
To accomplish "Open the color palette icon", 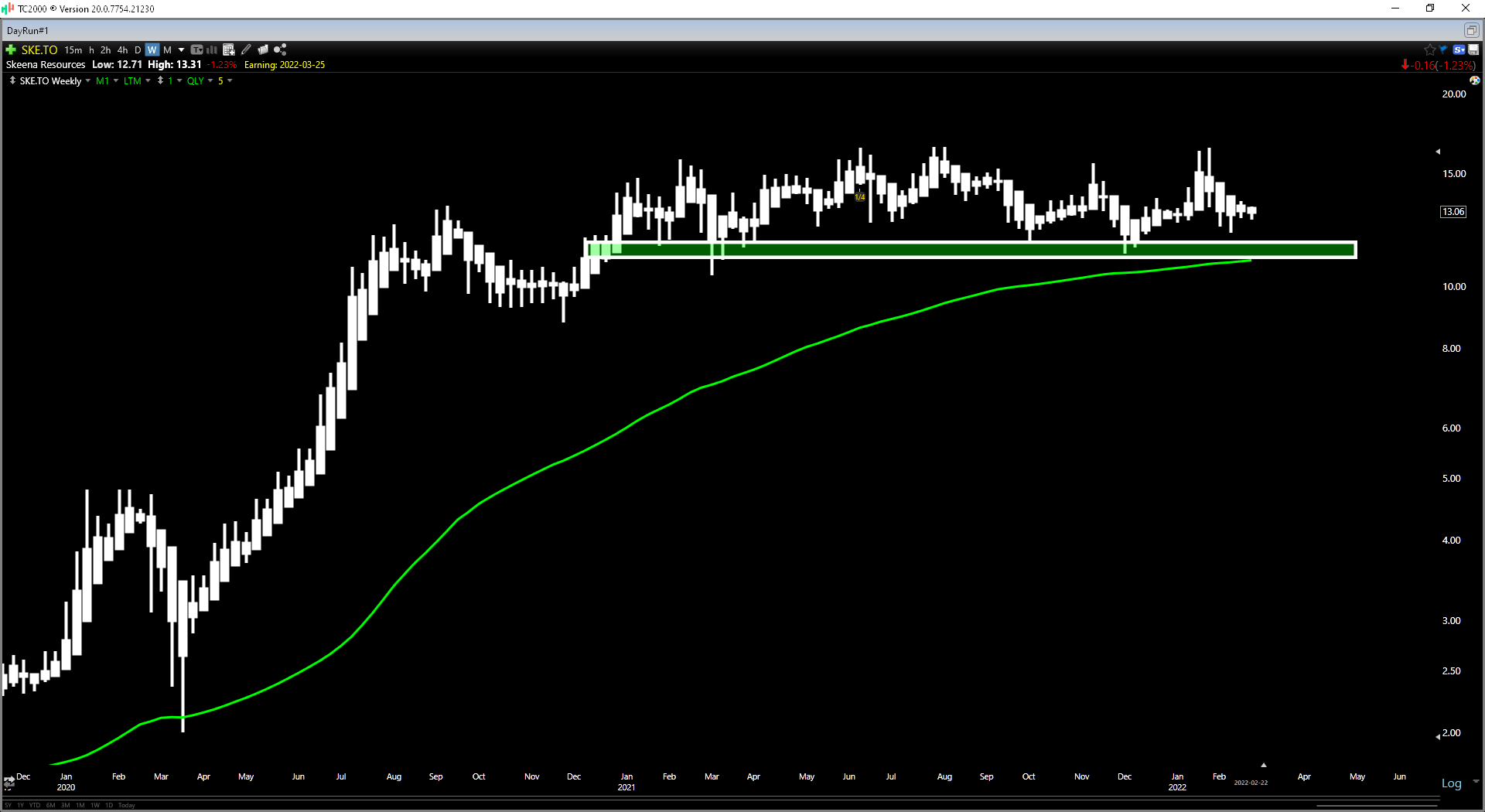I will [1474, 80].
